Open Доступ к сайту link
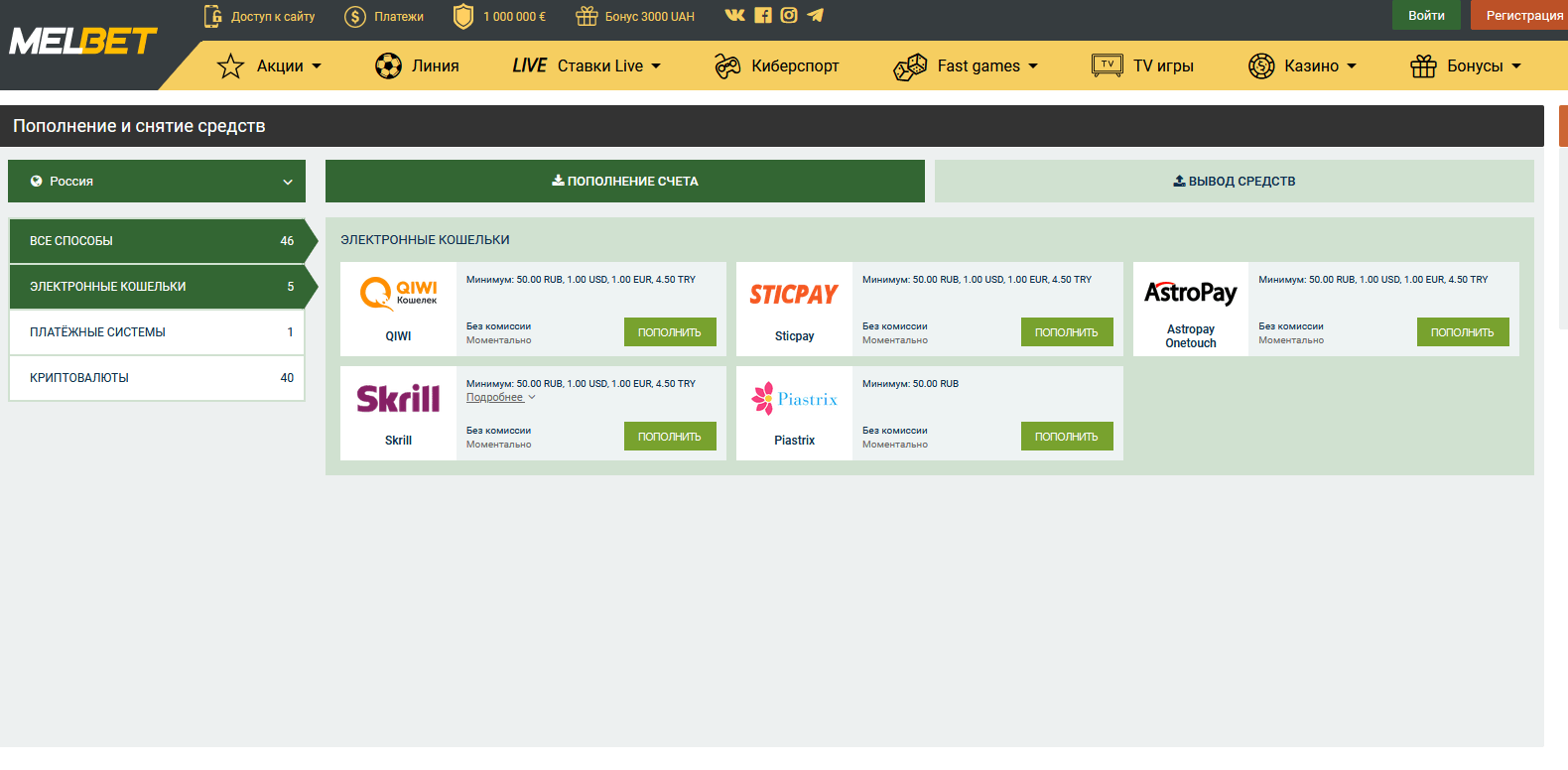 coord(273,17)
